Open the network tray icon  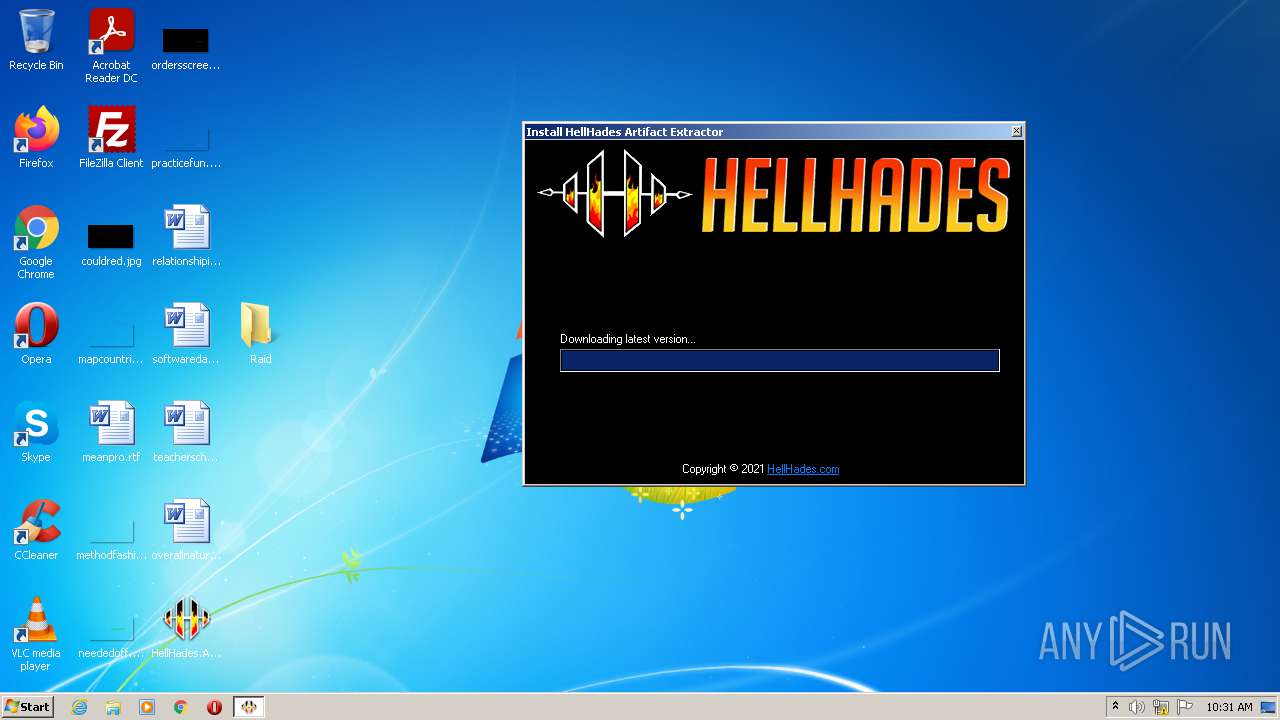point(1161,707)
